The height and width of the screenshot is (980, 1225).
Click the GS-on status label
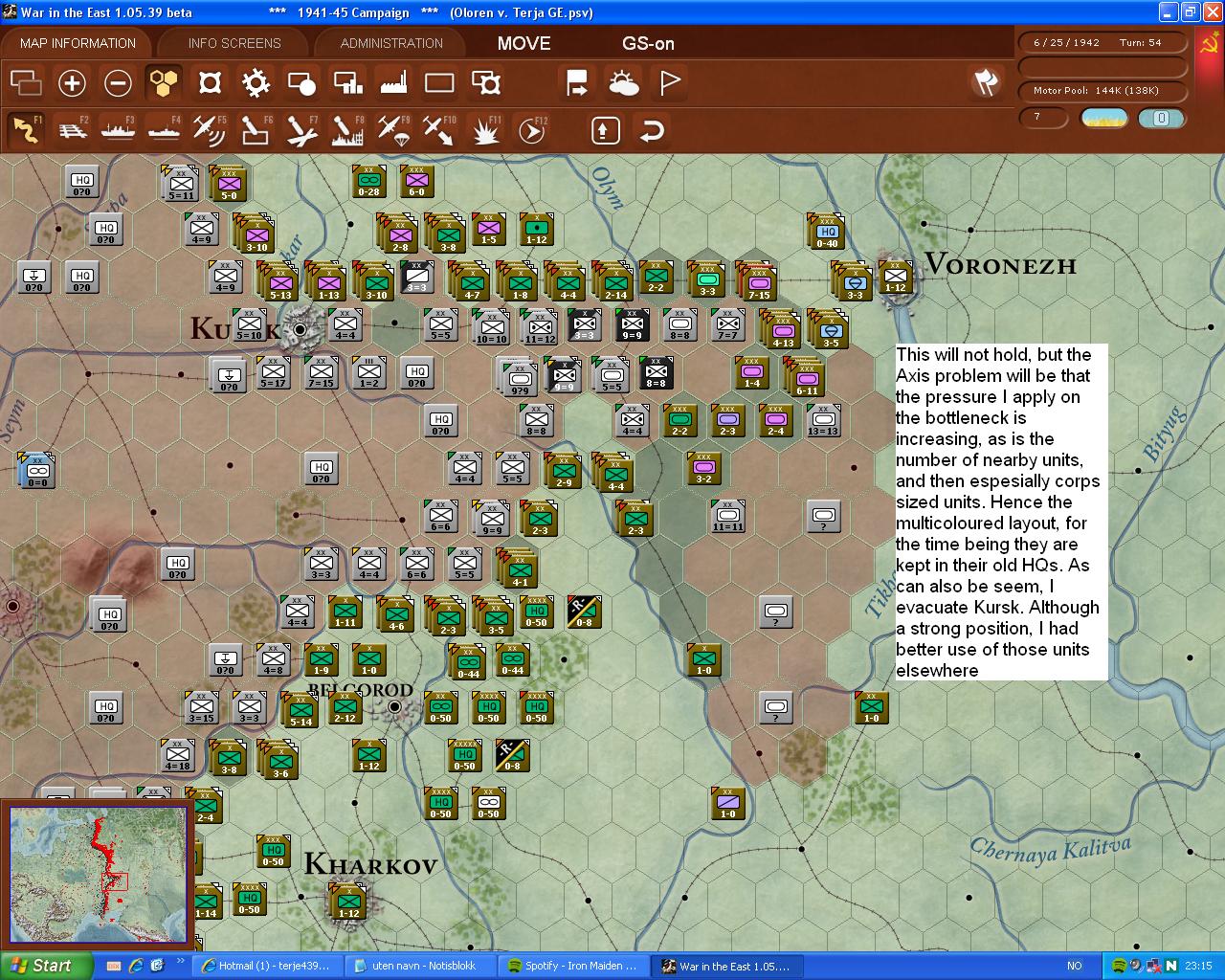[648, 43]
